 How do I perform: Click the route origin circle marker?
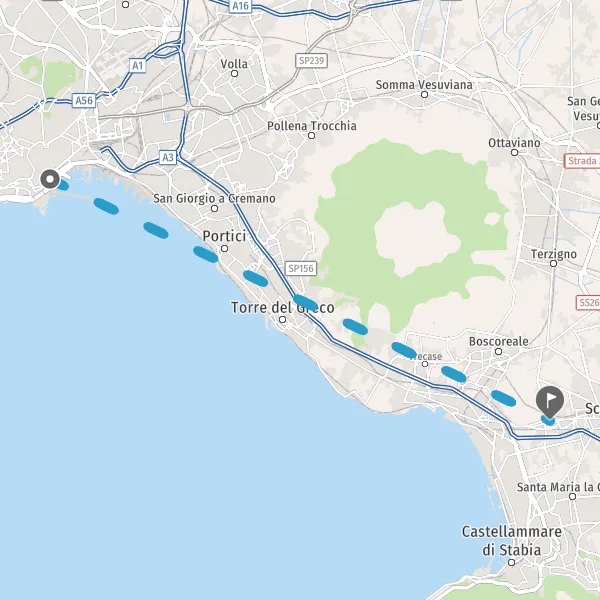(x=50, y=179)
